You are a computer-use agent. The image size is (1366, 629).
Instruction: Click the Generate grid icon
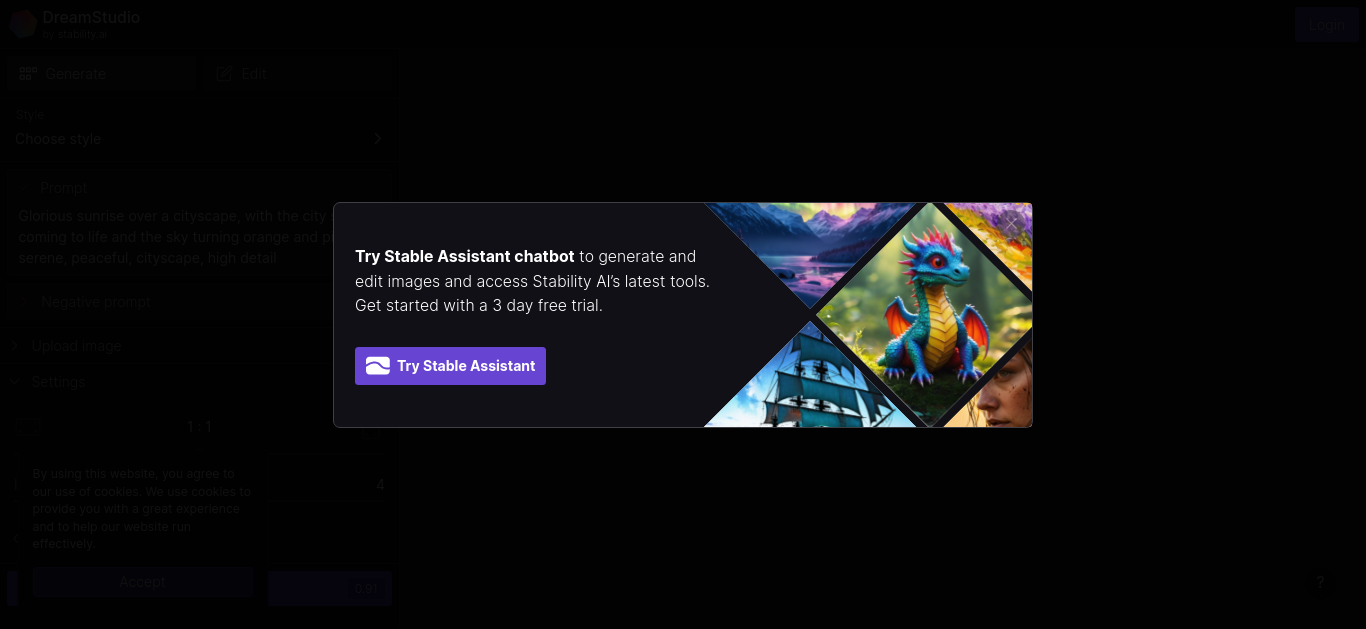tap(28, 74)
